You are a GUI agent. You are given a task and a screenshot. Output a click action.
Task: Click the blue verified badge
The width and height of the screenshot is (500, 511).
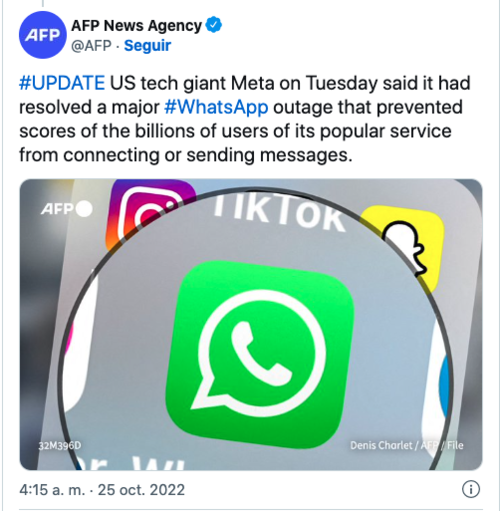point(214,25)
